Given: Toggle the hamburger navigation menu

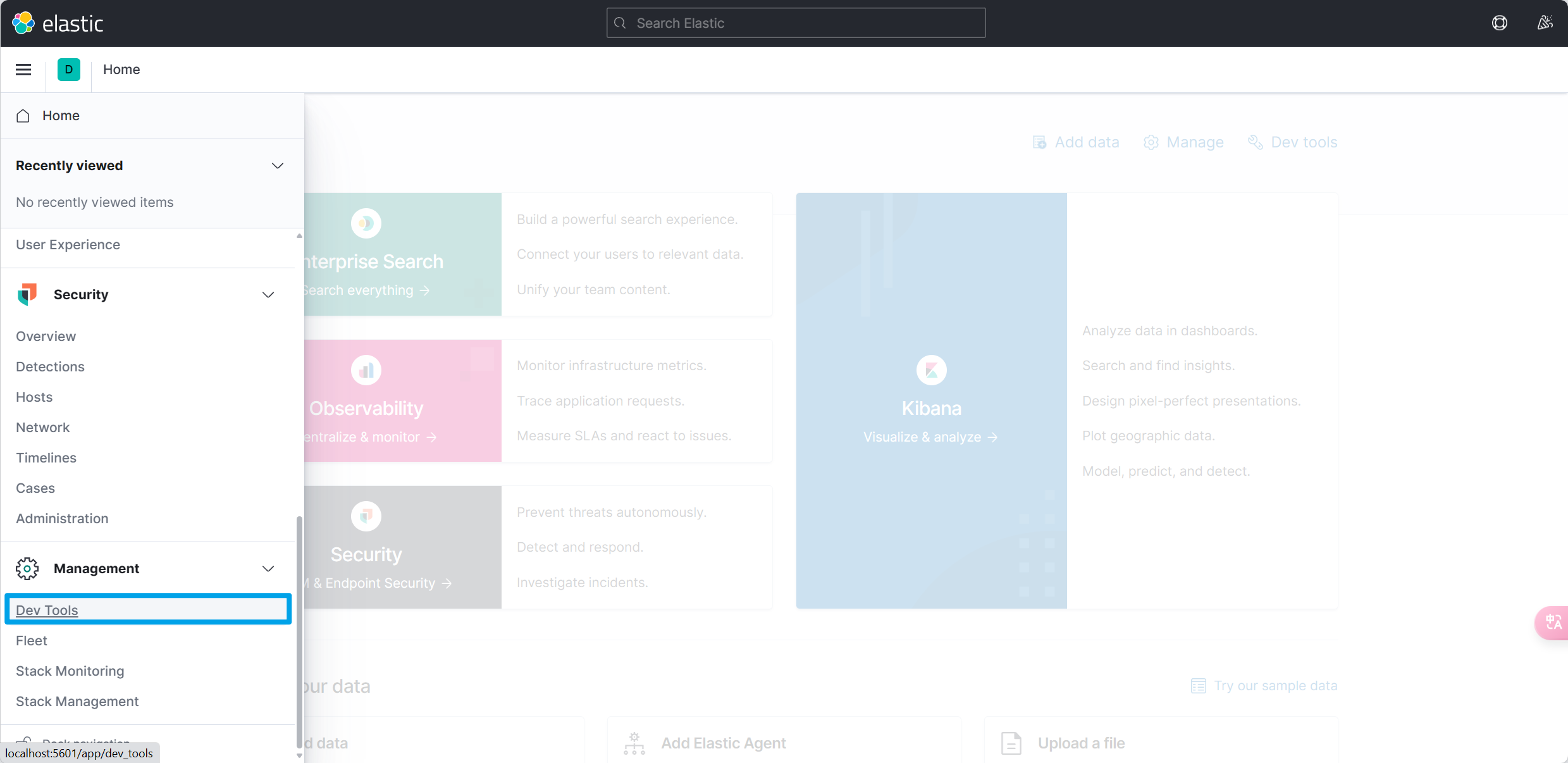Looking at the screenshot, I should coord(23,70).
